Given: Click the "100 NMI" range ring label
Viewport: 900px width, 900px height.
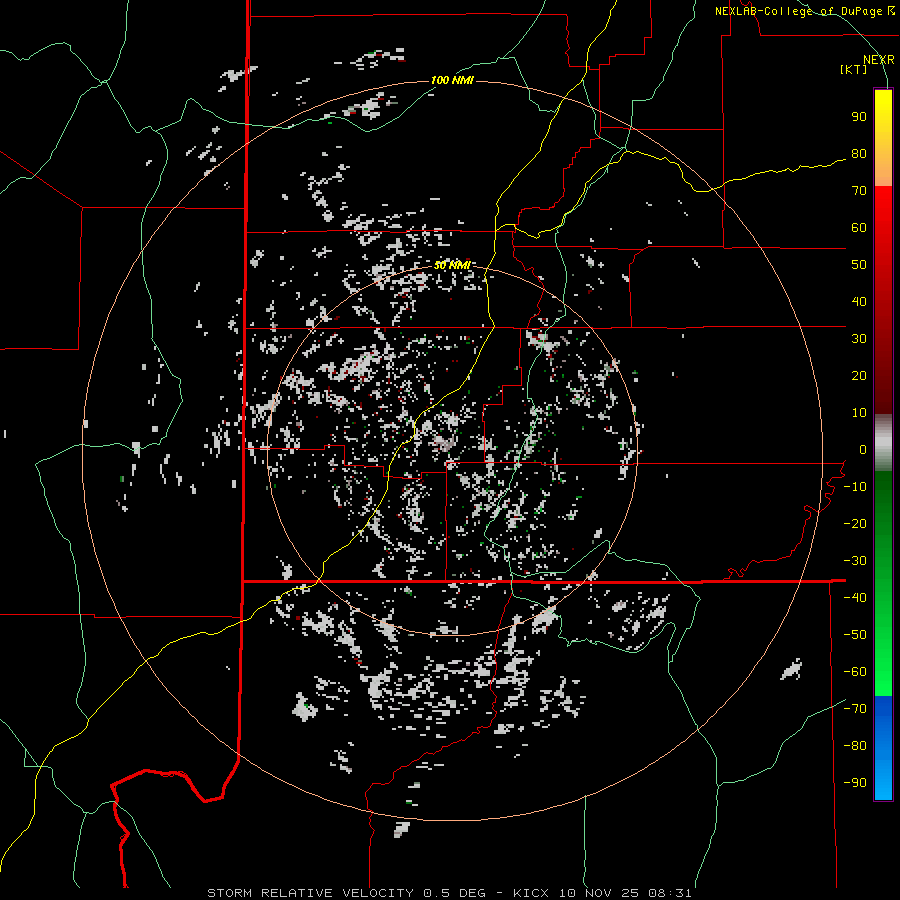Looking at the screenshot, I should tap(452, 80).
